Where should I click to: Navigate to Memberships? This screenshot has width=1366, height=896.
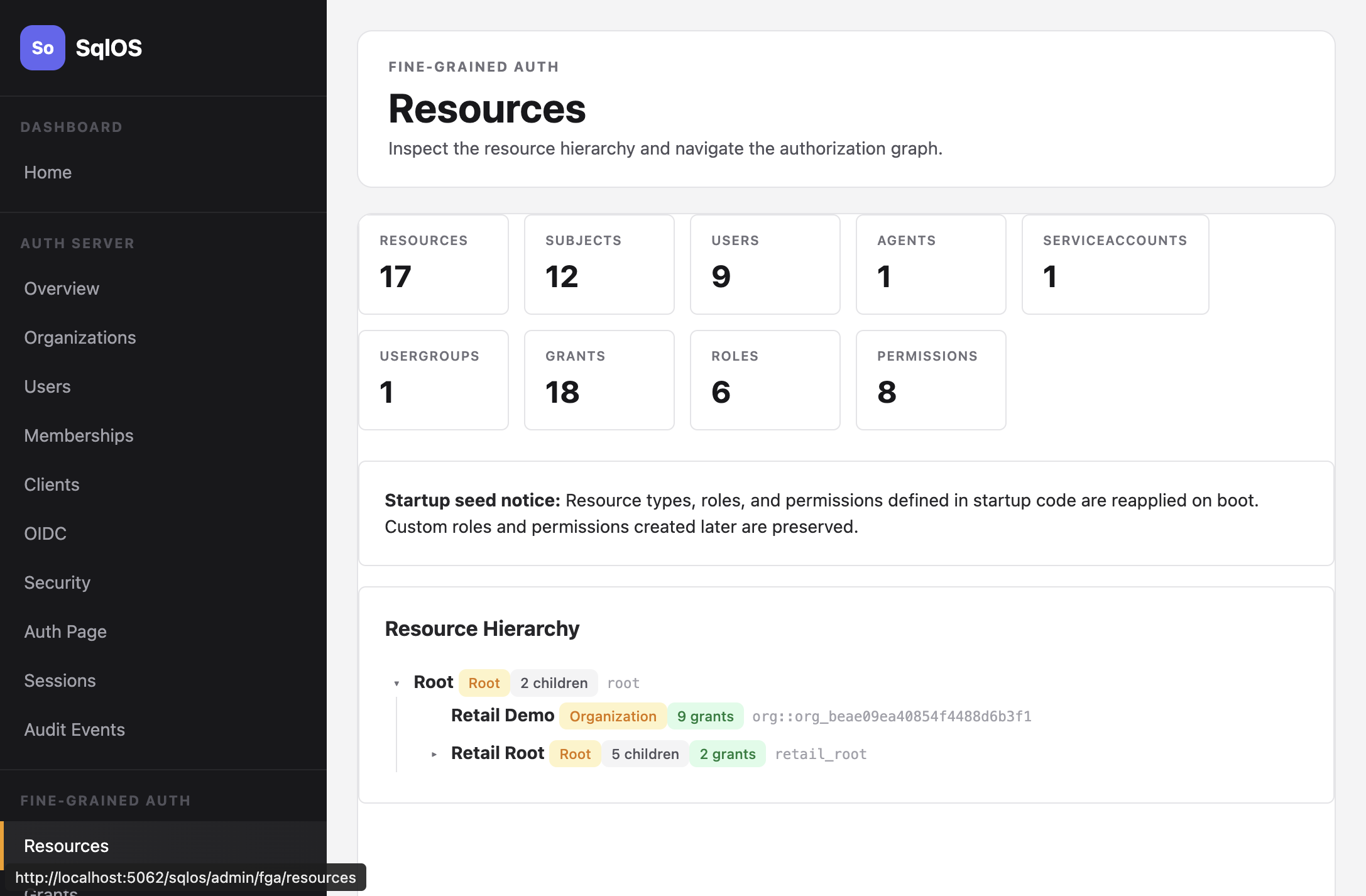pos(79,435)
